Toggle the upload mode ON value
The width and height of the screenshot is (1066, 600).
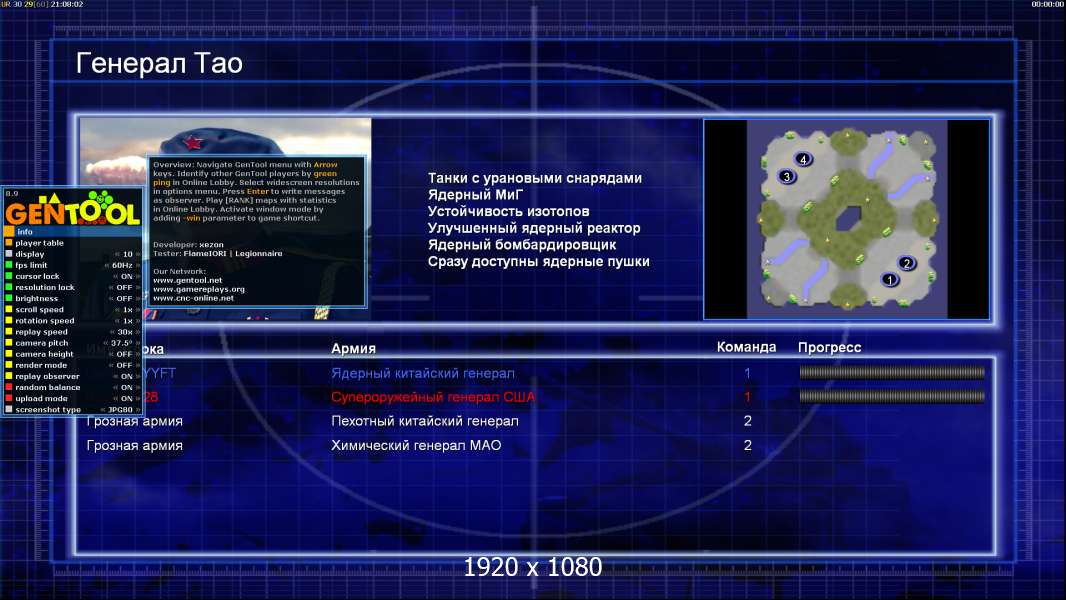click(x=126, y=399)
